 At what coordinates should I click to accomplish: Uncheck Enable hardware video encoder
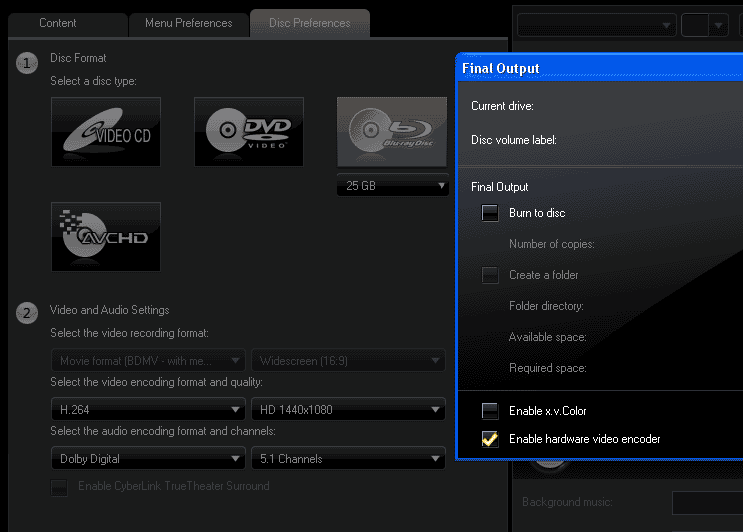tap(490, 439)
